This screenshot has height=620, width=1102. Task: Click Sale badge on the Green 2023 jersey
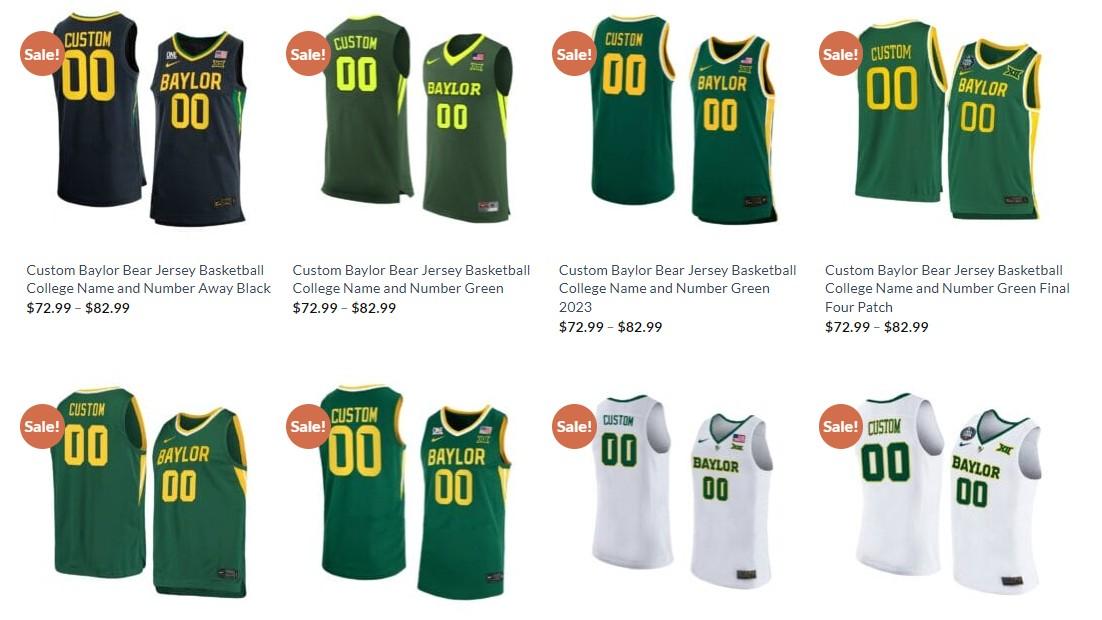click(574, 53)
